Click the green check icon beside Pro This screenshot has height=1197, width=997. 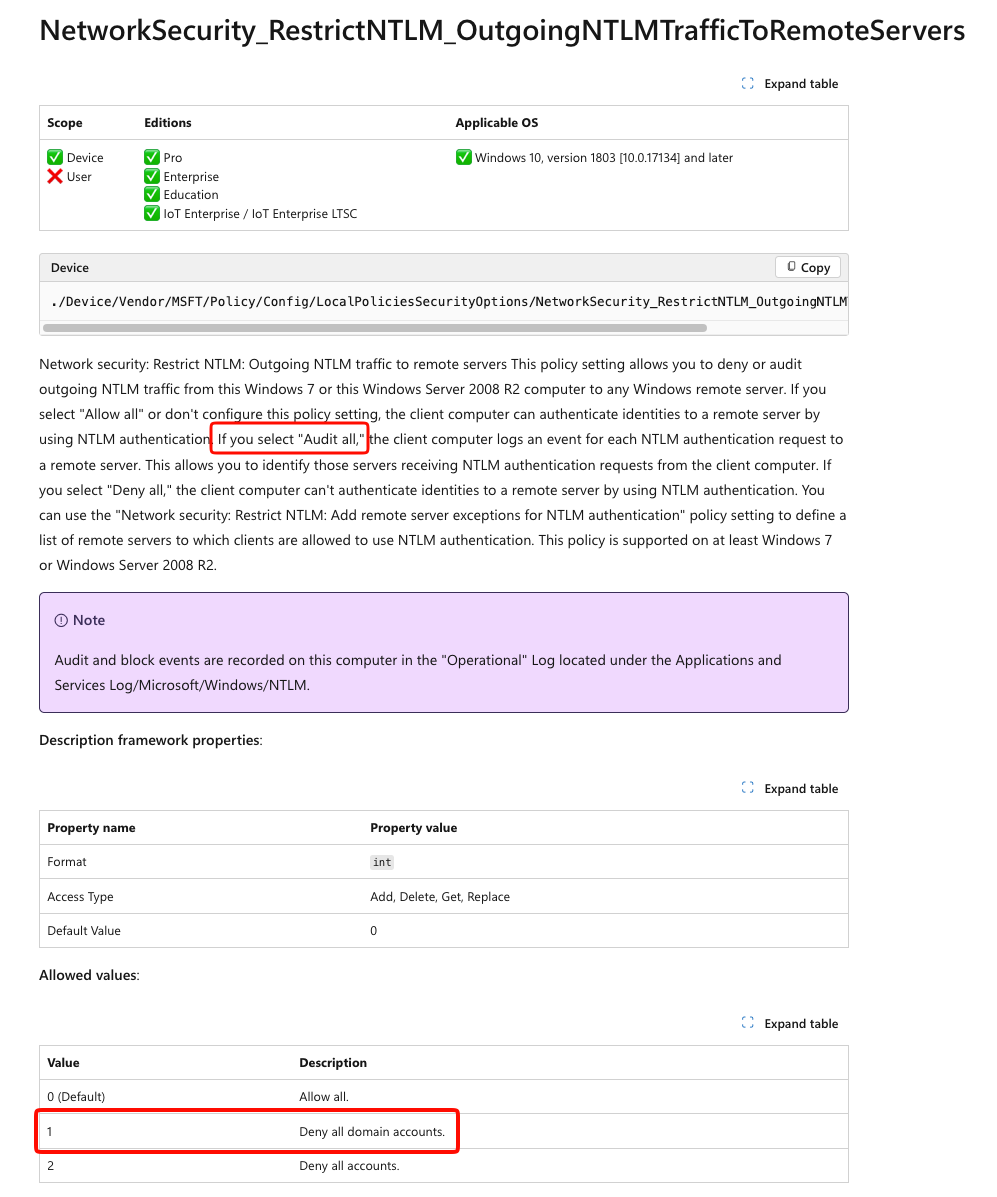[152, 157]
